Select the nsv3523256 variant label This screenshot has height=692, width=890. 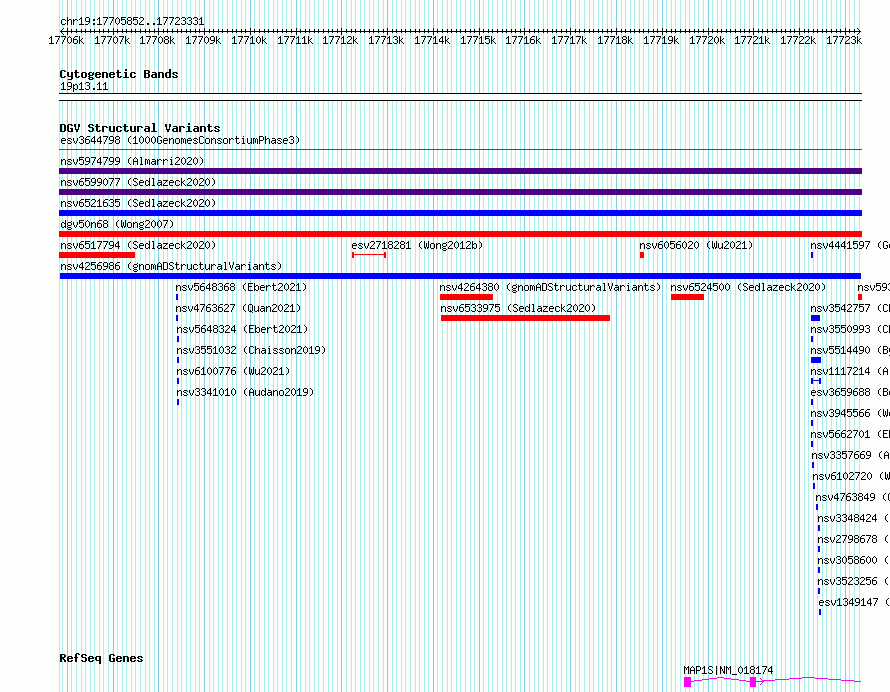pos(854,581)
